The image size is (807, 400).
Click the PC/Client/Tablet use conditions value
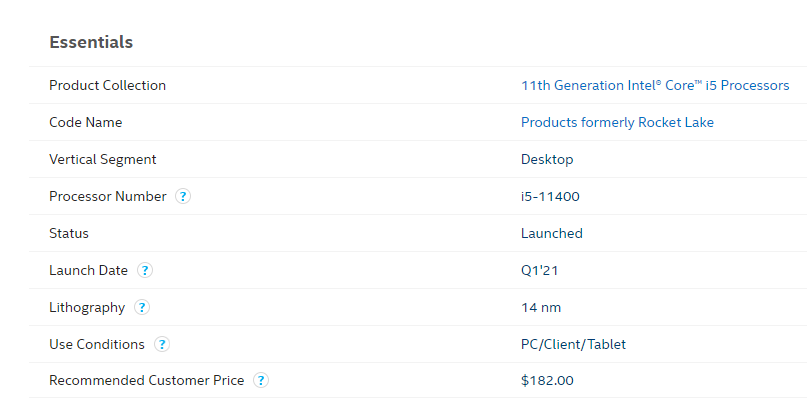pos(573,344)
